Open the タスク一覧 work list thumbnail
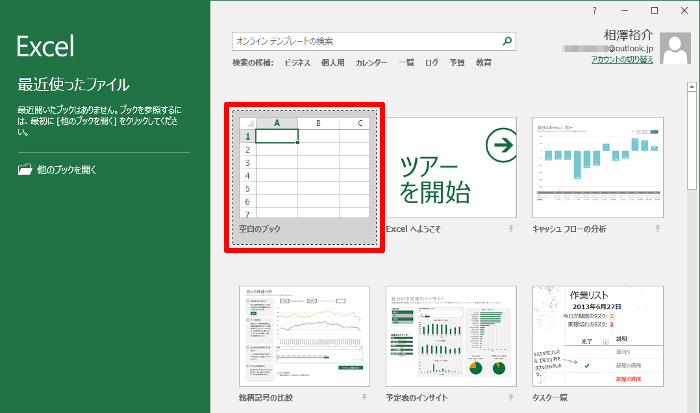 598,336
